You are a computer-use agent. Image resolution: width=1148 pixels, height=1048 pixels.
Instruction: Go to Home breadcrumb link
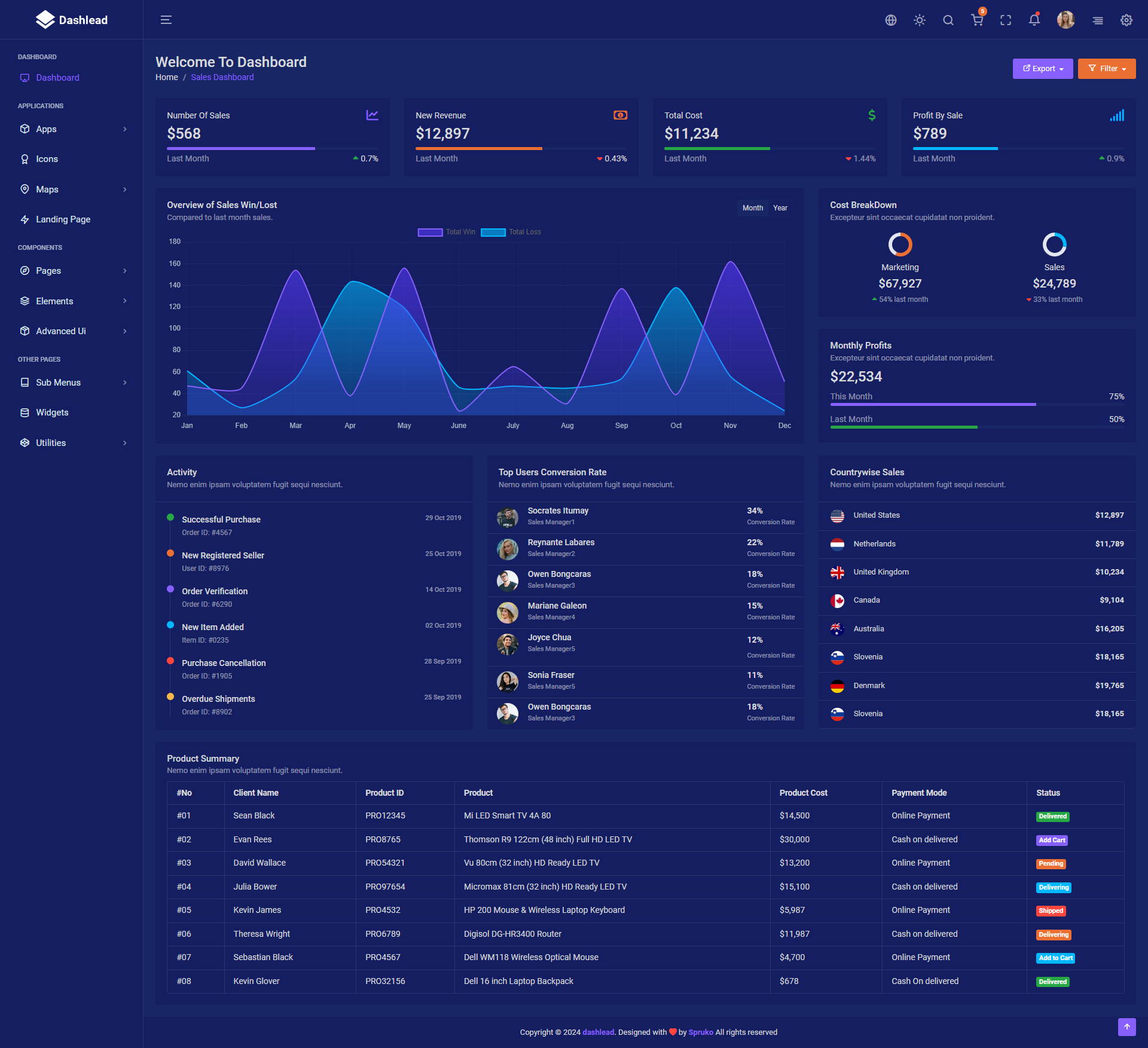(x=166, y=77)
